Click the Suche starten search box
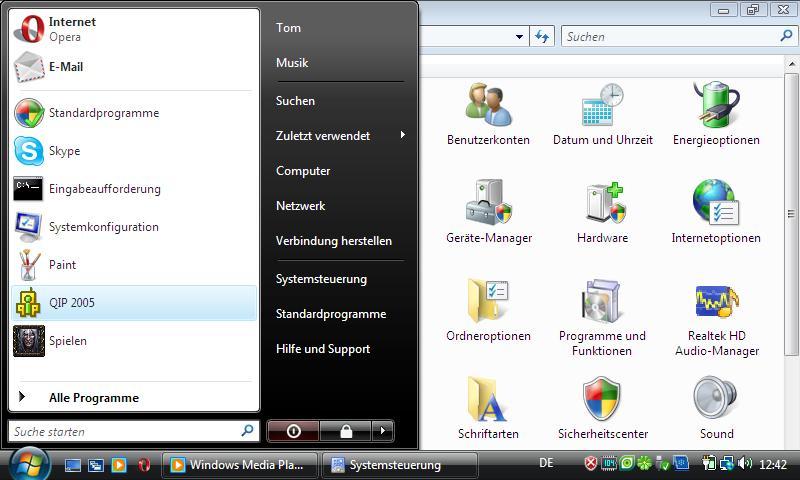 point(134,431)
